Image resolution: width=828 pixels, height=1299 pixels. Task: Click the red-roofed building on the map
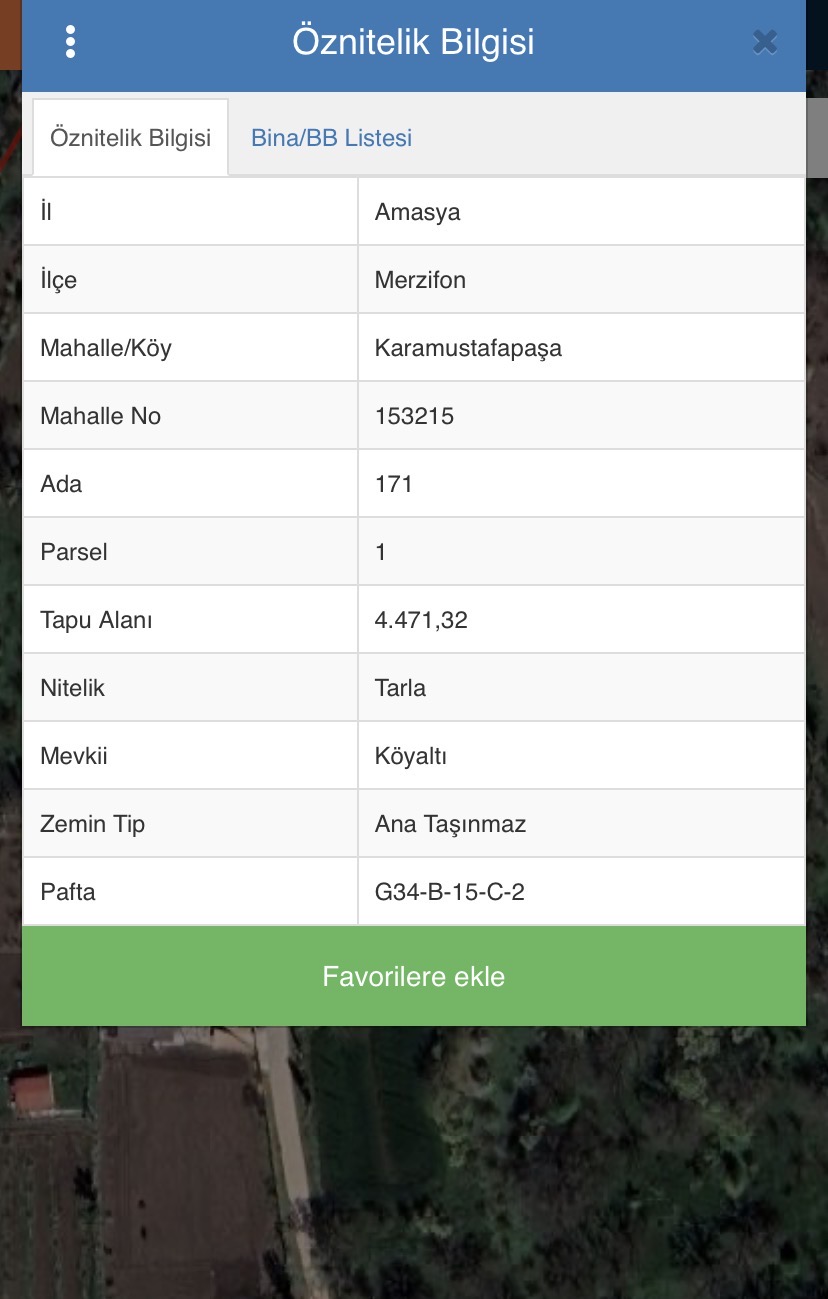[30, 1090]
